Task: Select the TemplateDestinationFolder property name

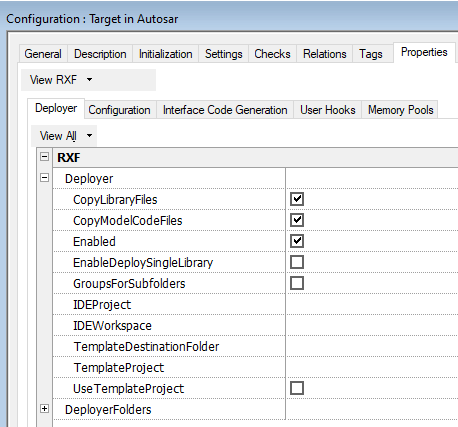Action: pos(146,347)
